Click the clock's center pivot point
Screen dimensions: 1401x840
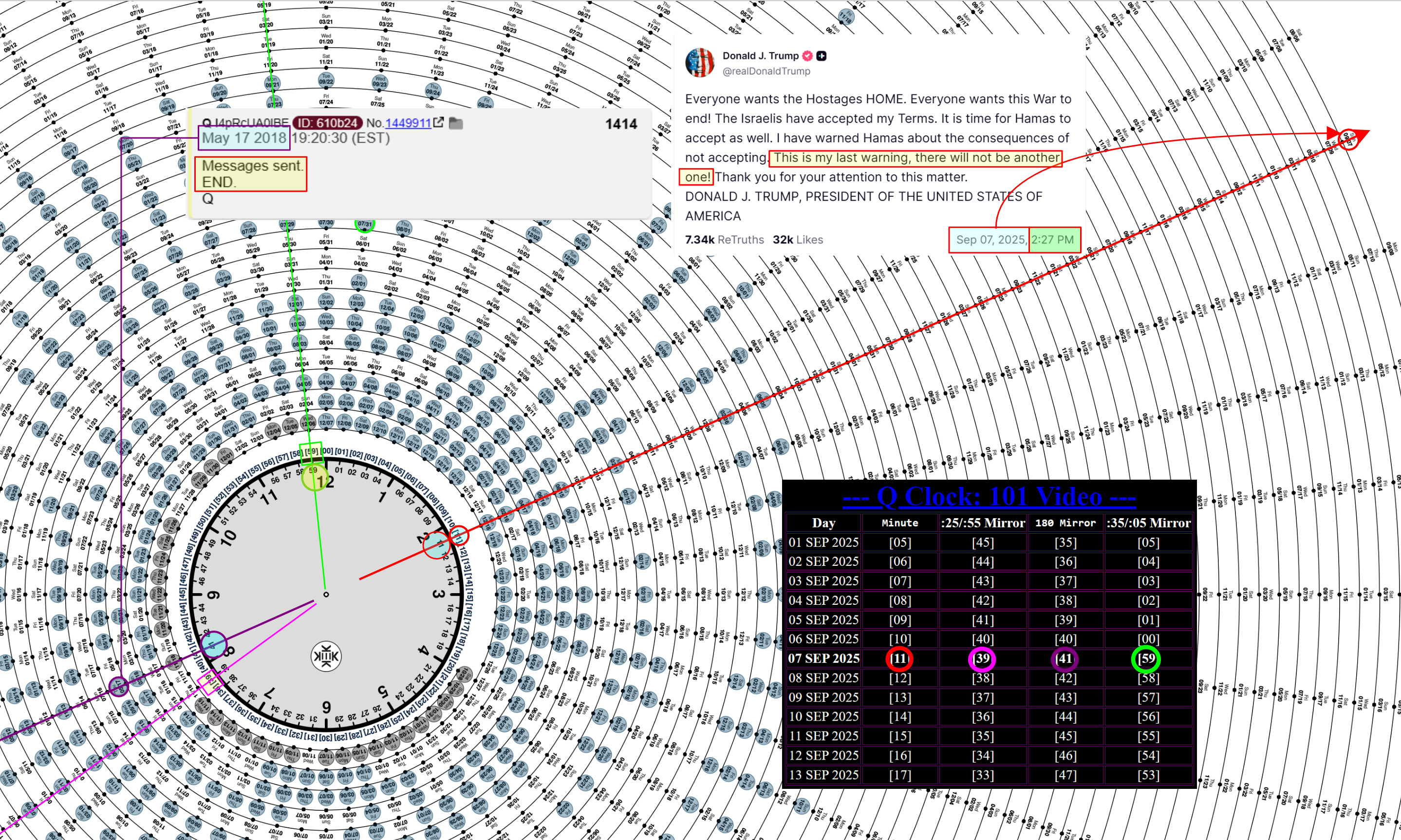(326, 595)
